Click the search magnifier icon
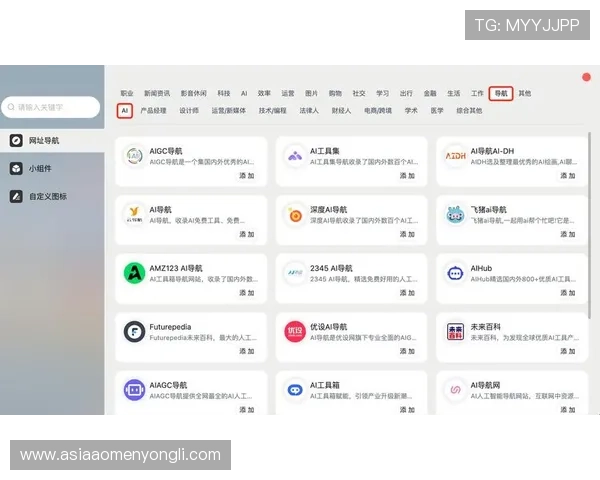 tap(11, 107)
